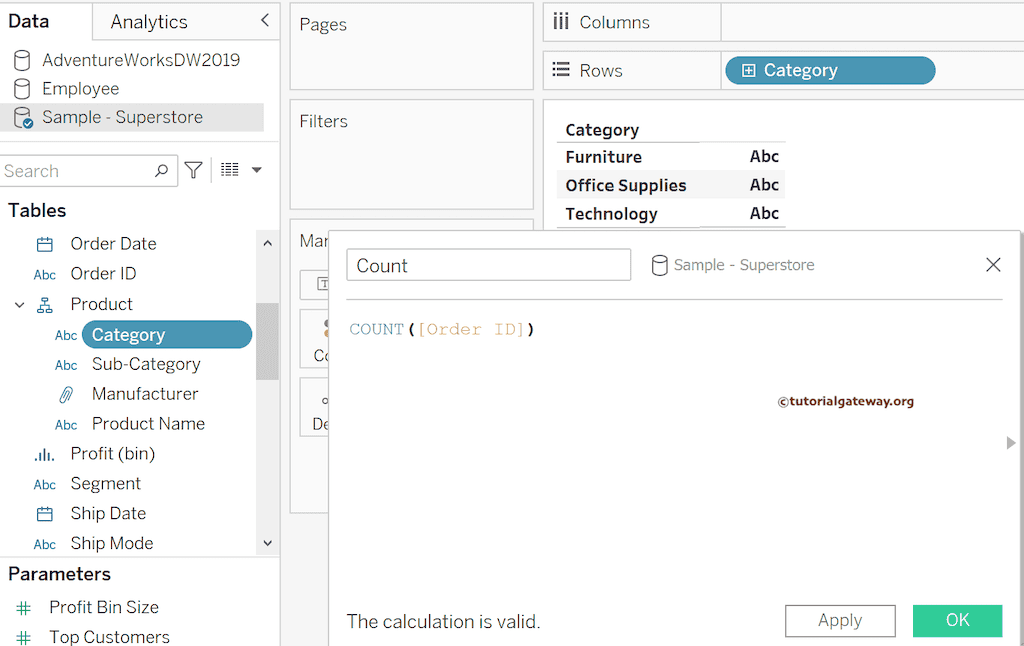Click the Profit Bin Size hash icon
This screenshot has height=646, width=1024.
pos(24,608)
